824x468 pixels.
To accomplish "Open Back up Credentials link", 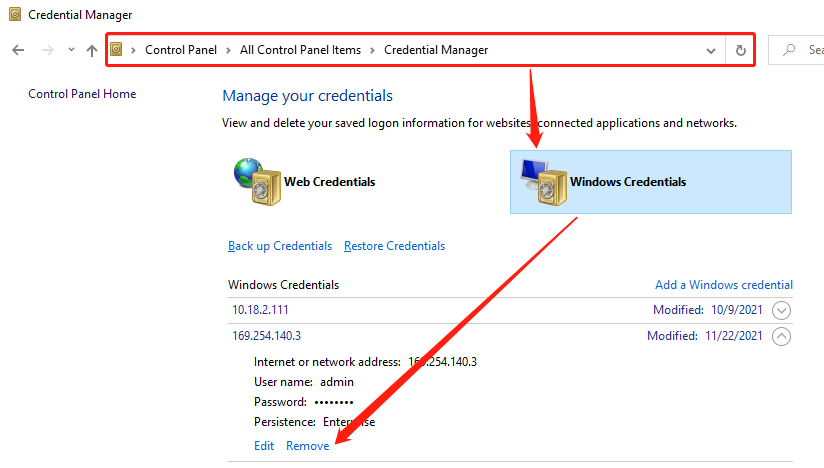I will point(280,246).
